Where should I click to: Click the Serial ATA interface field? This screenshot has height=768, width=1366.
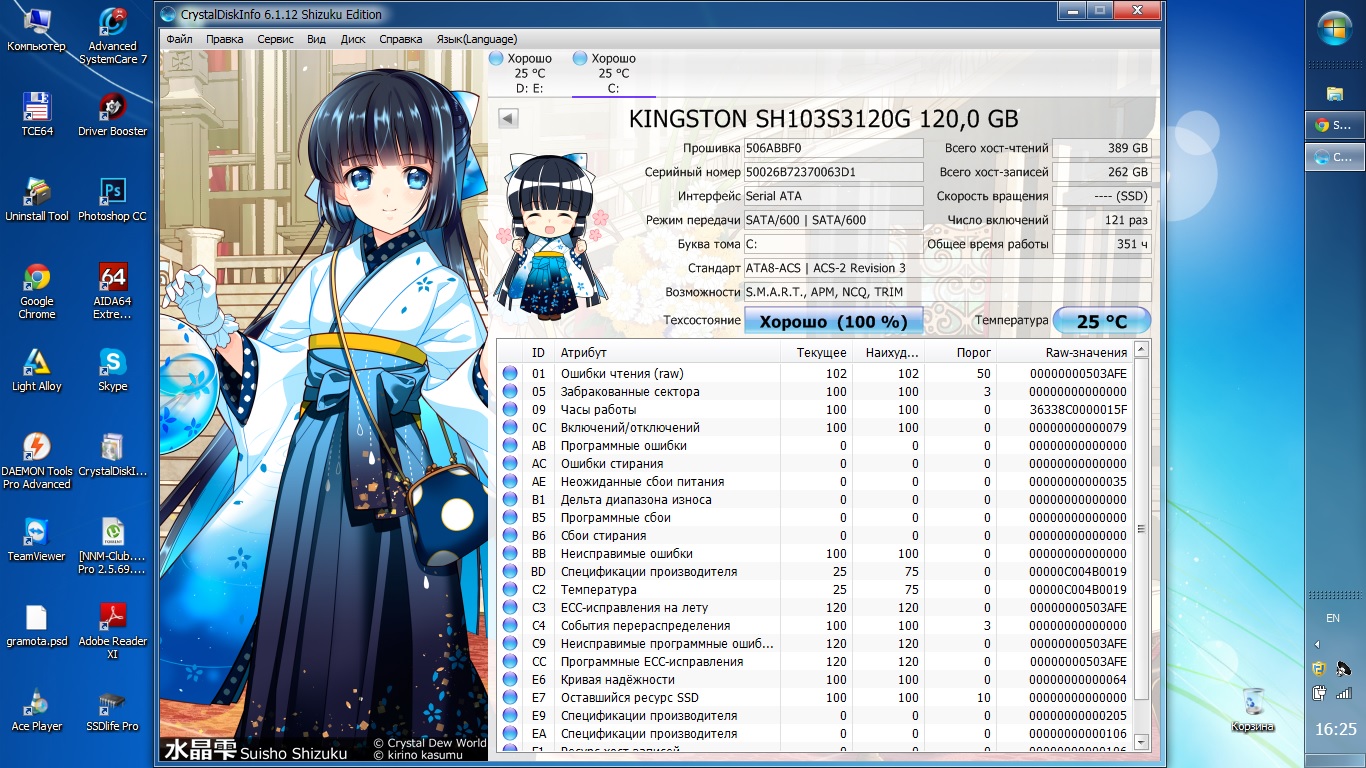[834, 196]
